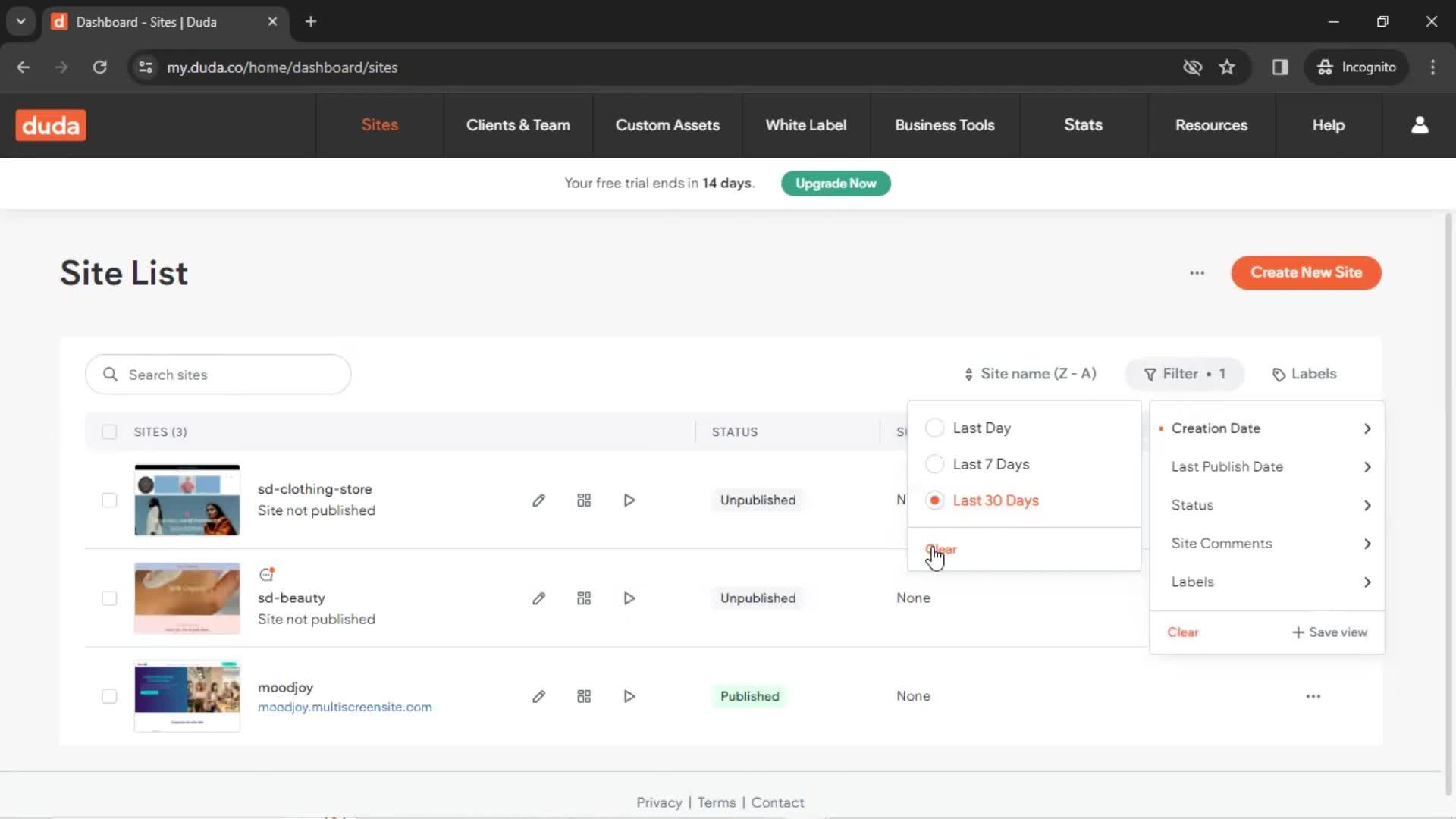The width and height of the screenshot is (1456, 819).
Task: Open the moodjoy.multiscreensite.com link
Action: click(x=345, y=707)
